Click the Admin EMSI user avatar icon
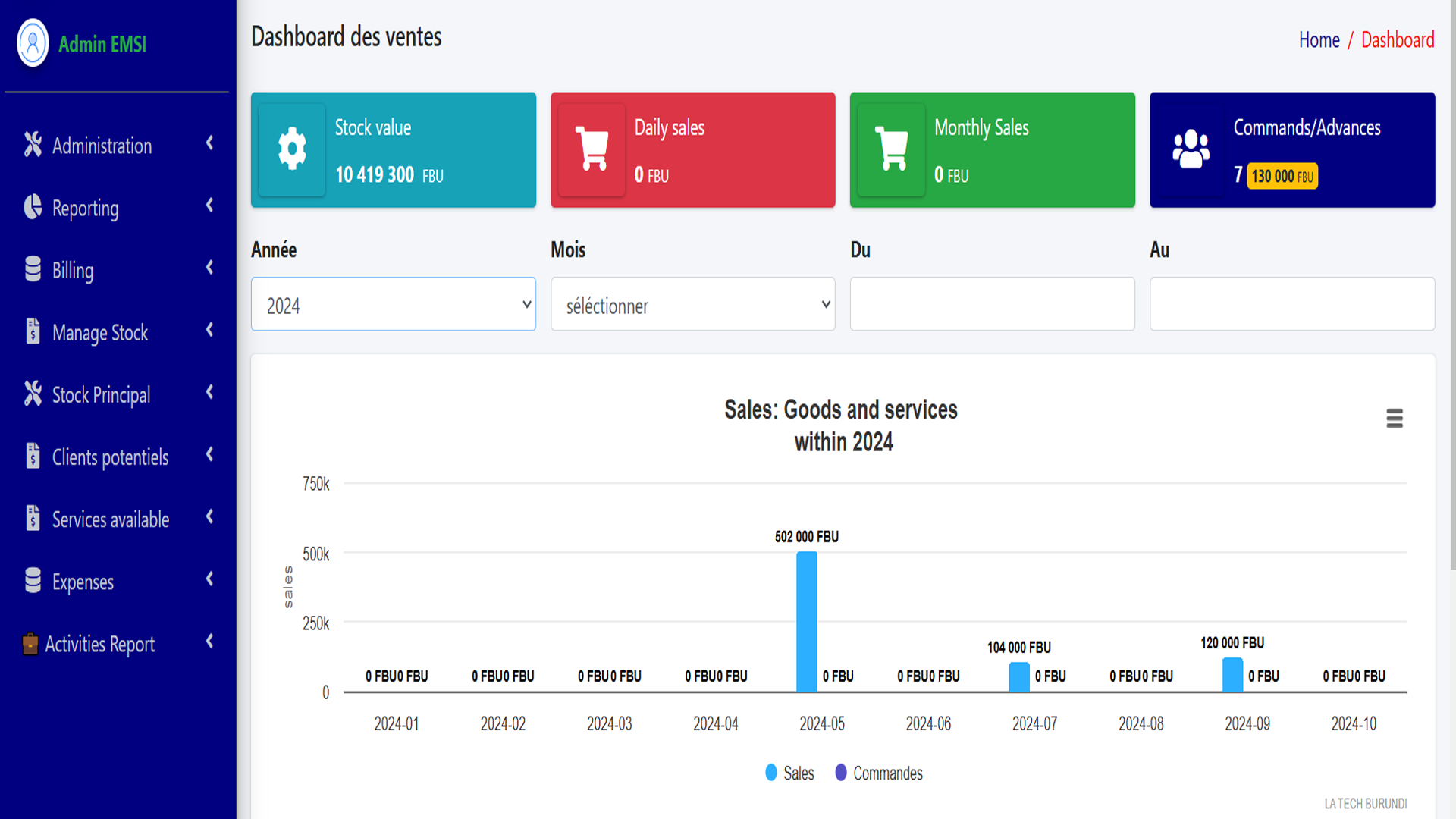The height and width of the screenshot is (819, 1456). pos(33,43)
